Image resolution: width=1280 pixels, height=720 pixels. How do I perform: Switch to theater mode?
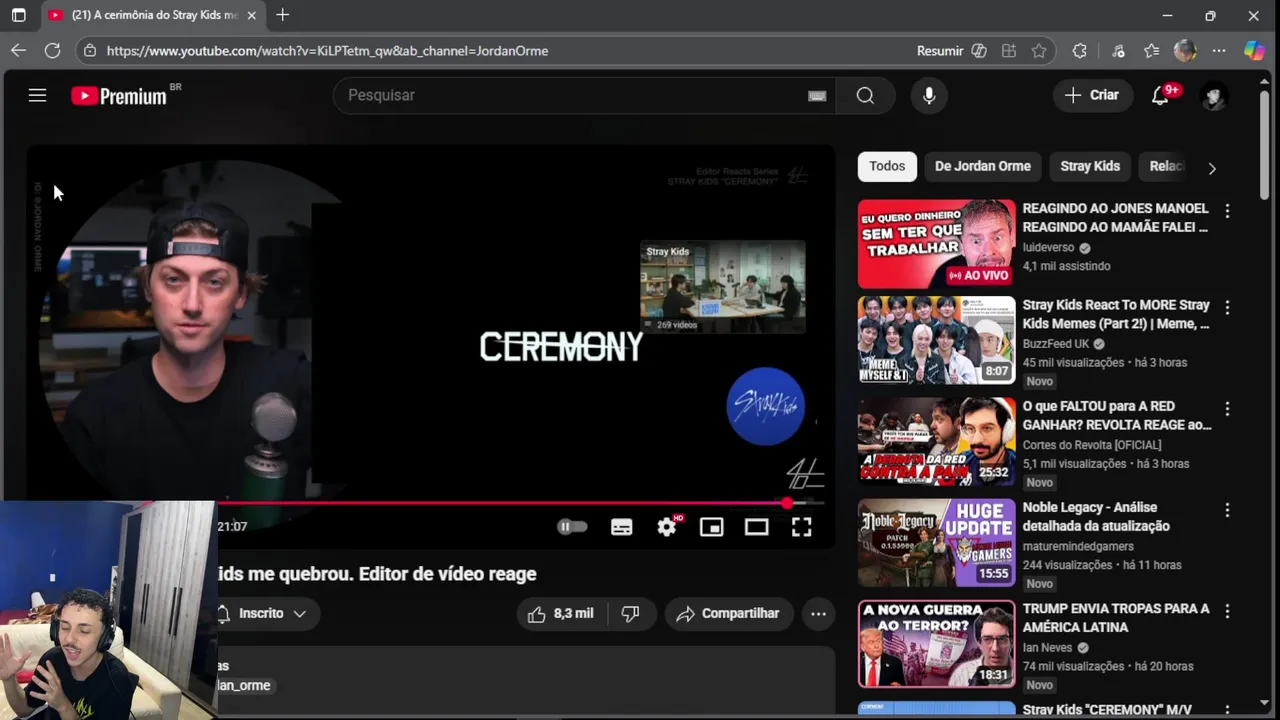(756, 527)
